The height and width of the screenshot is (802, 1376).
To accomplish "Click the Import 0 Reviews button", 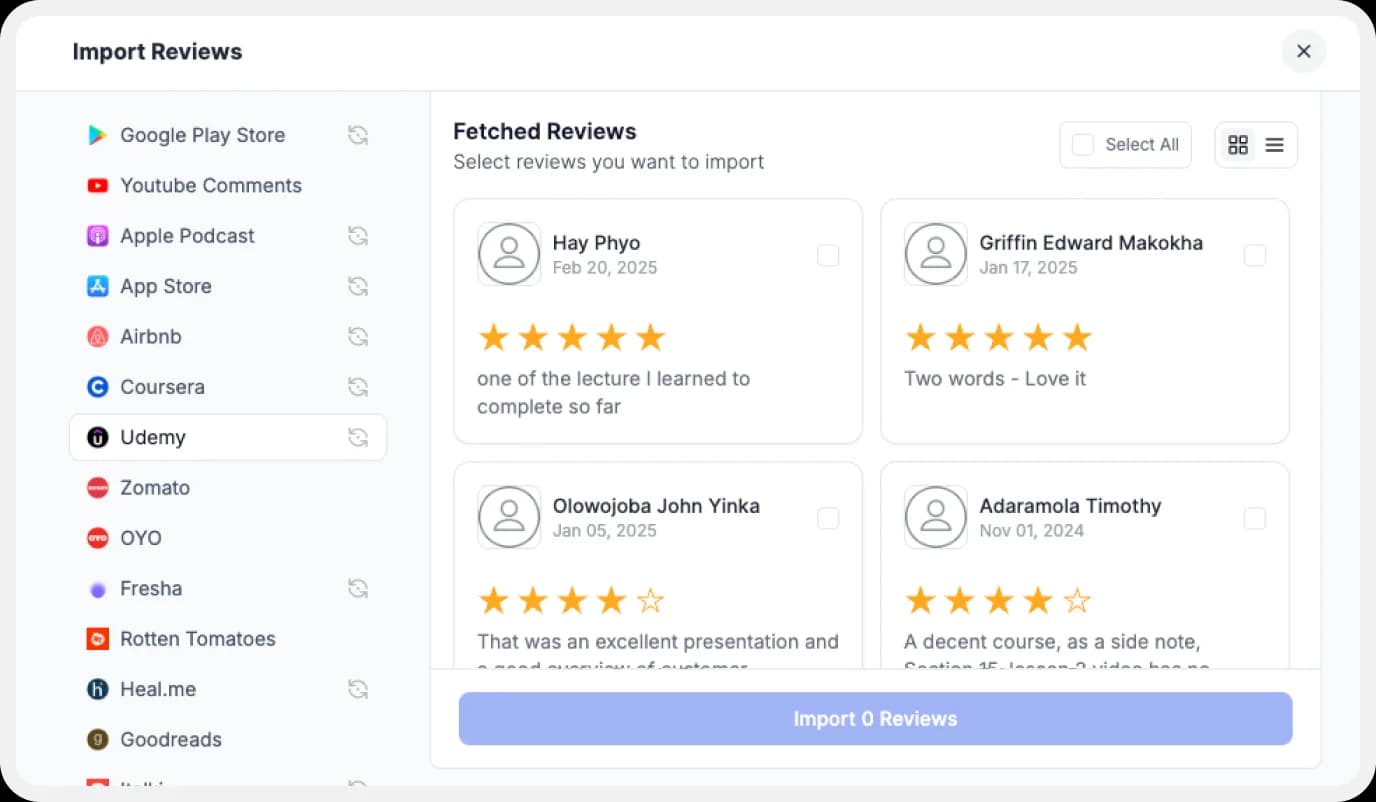I will pos(875,718).
